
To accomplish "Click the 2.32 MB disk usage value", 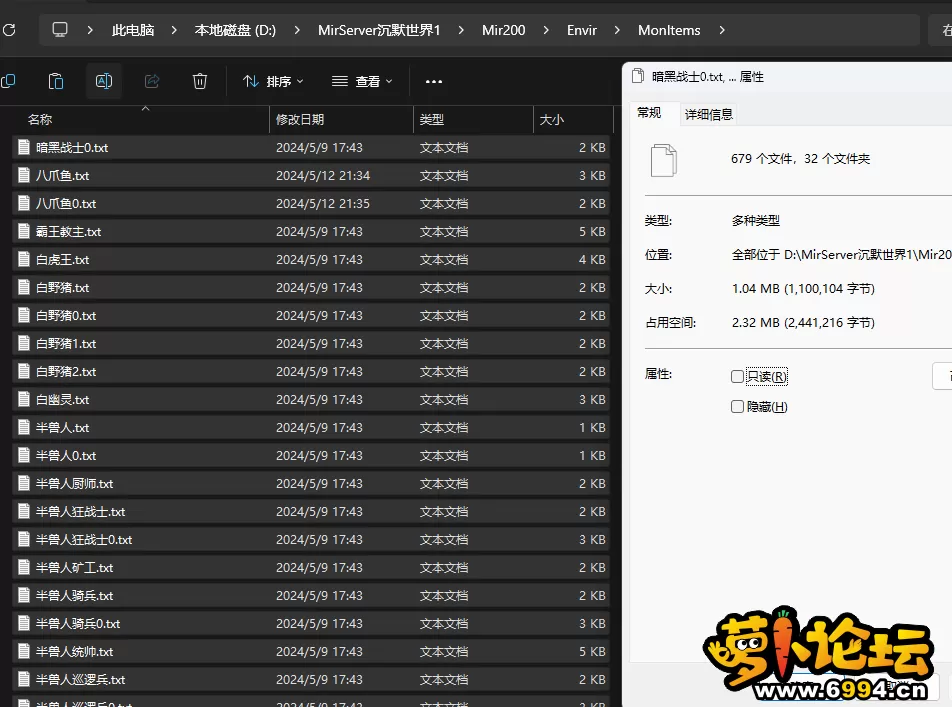I will (x=803, y=323).
